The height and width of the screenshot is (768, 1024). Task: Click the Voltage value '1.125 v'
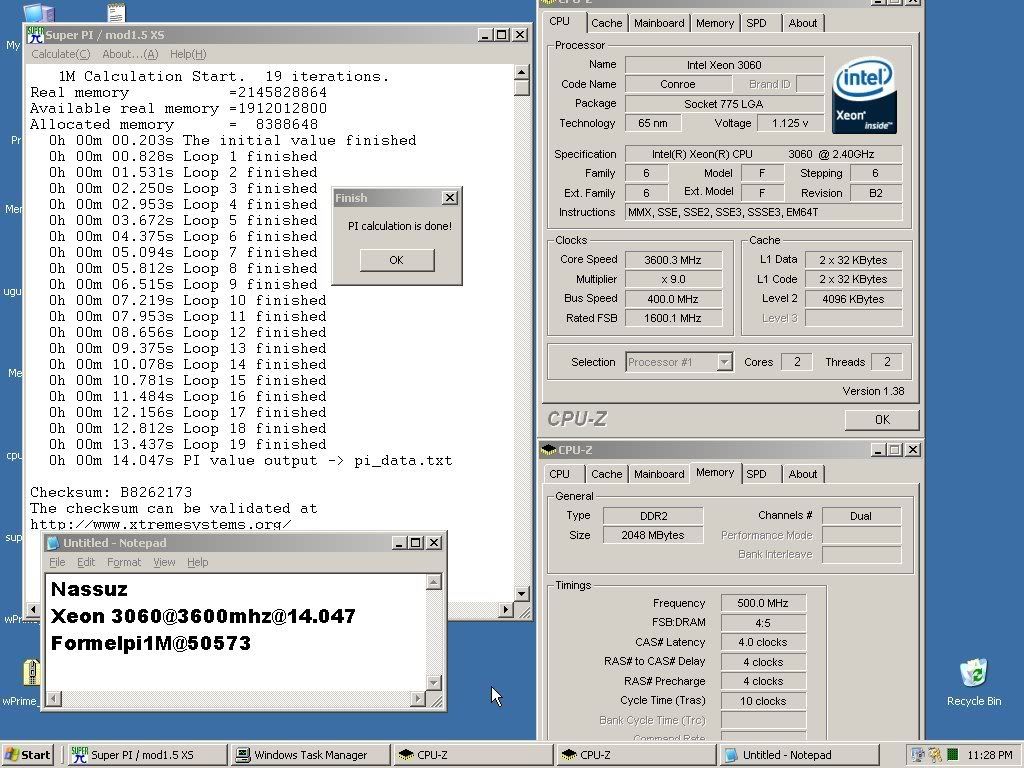coord(790,123)
